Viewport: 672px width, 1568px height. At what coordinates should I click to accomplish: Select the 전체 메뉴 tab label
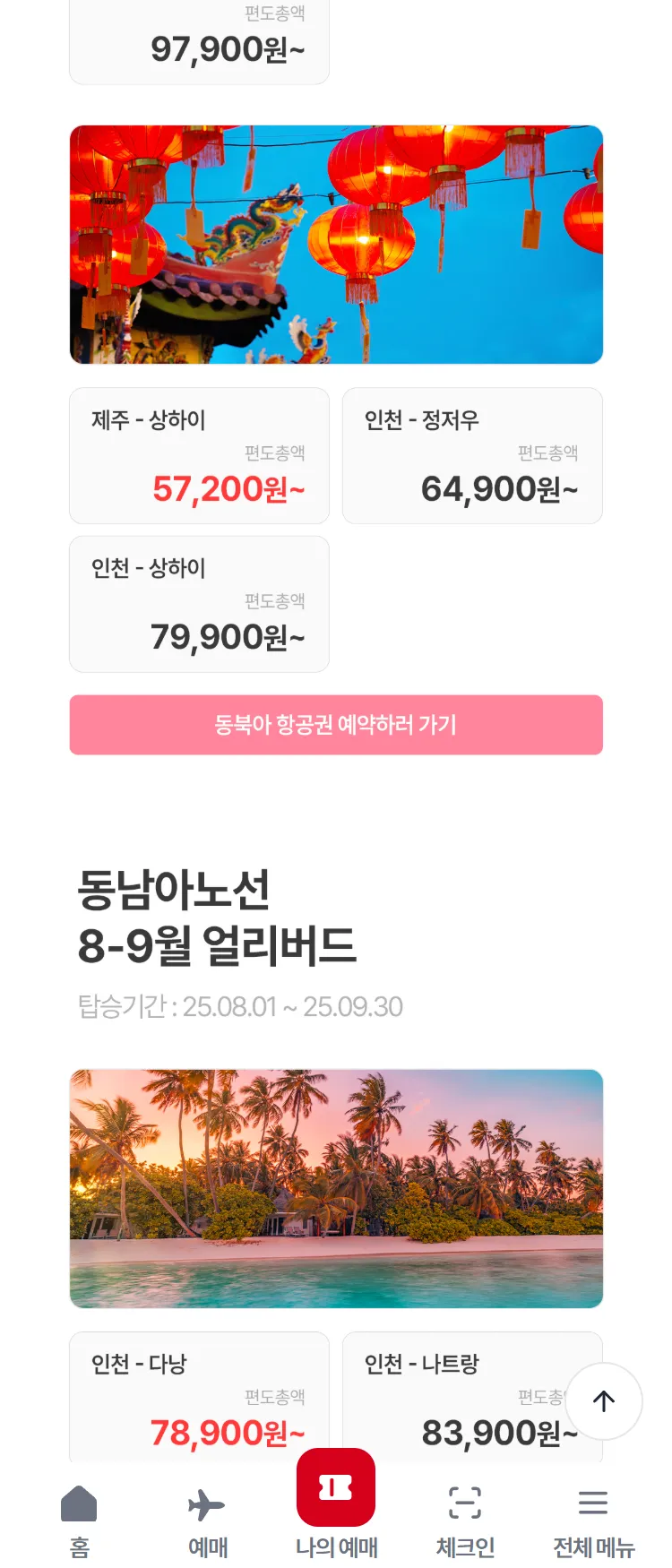594,1547
